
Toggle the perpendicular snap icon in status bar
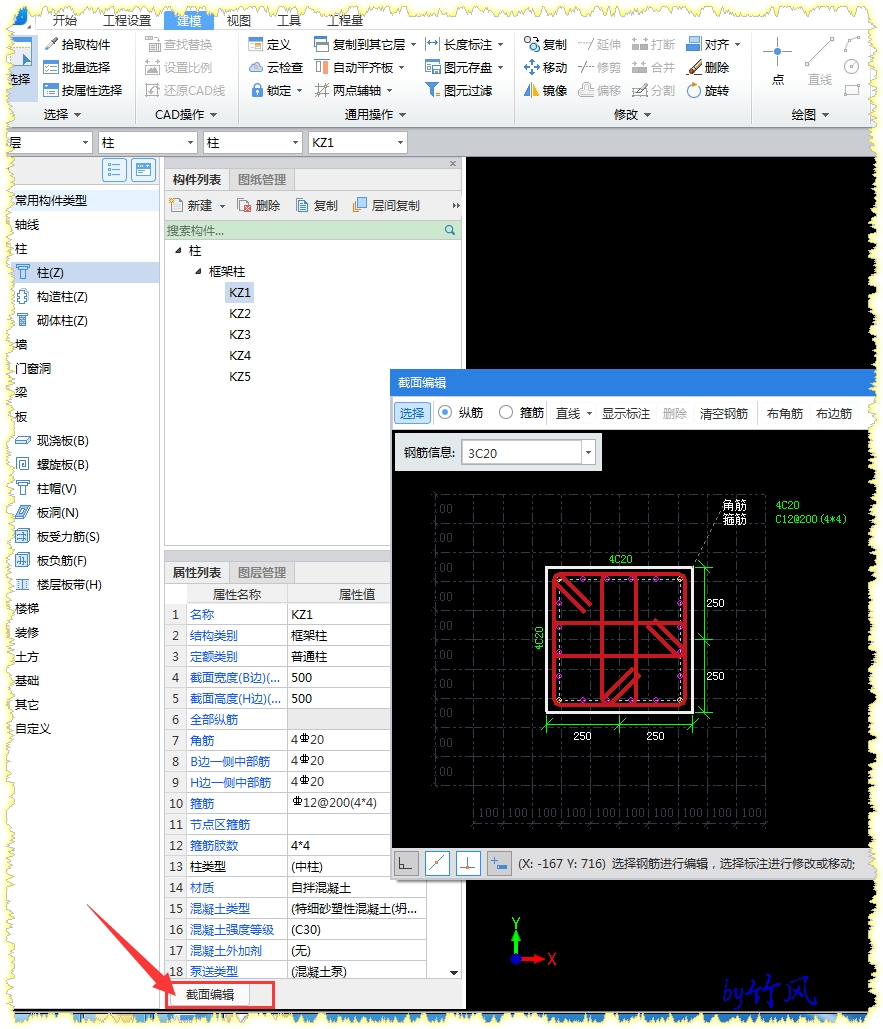point(468,864)
